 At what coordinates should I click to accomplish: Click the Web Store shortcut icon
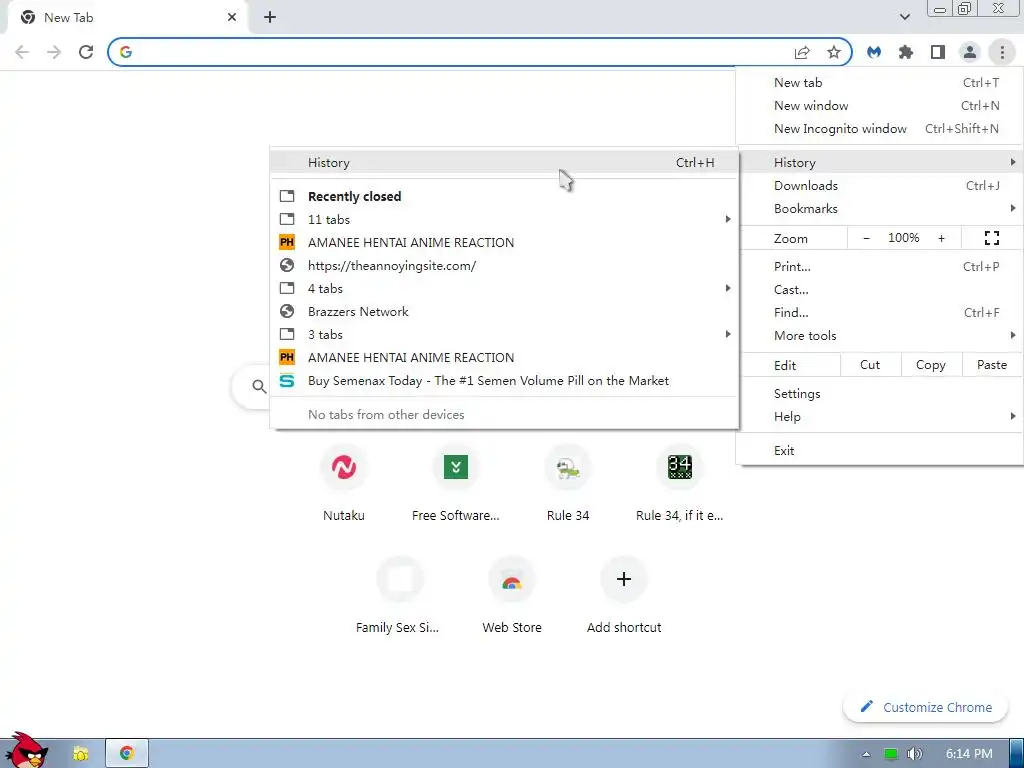512,580
